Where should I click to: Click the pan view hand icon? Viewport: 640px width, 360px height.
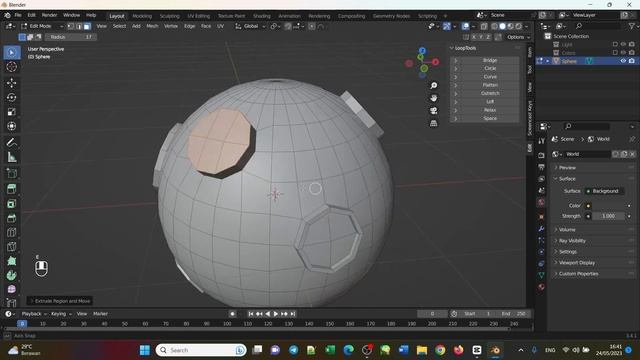[433, 98]
